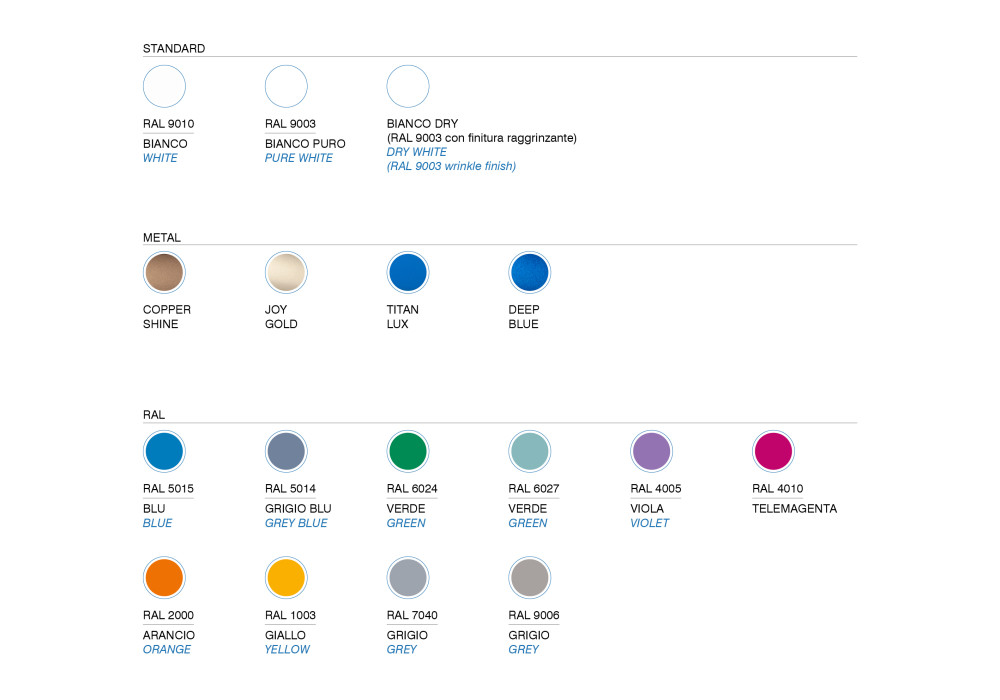Pick the Bianco Dry wrinkle finish swatch
1000x700 pixels.
point(408,86)
